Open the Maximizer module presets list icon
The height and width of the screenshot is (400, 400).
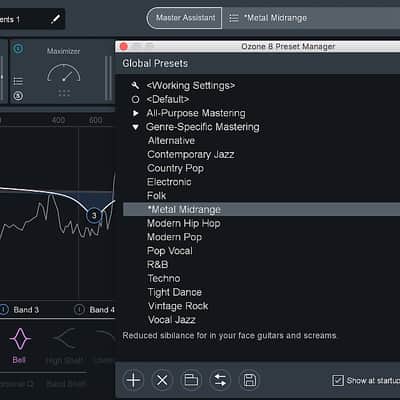click(18, 81)
